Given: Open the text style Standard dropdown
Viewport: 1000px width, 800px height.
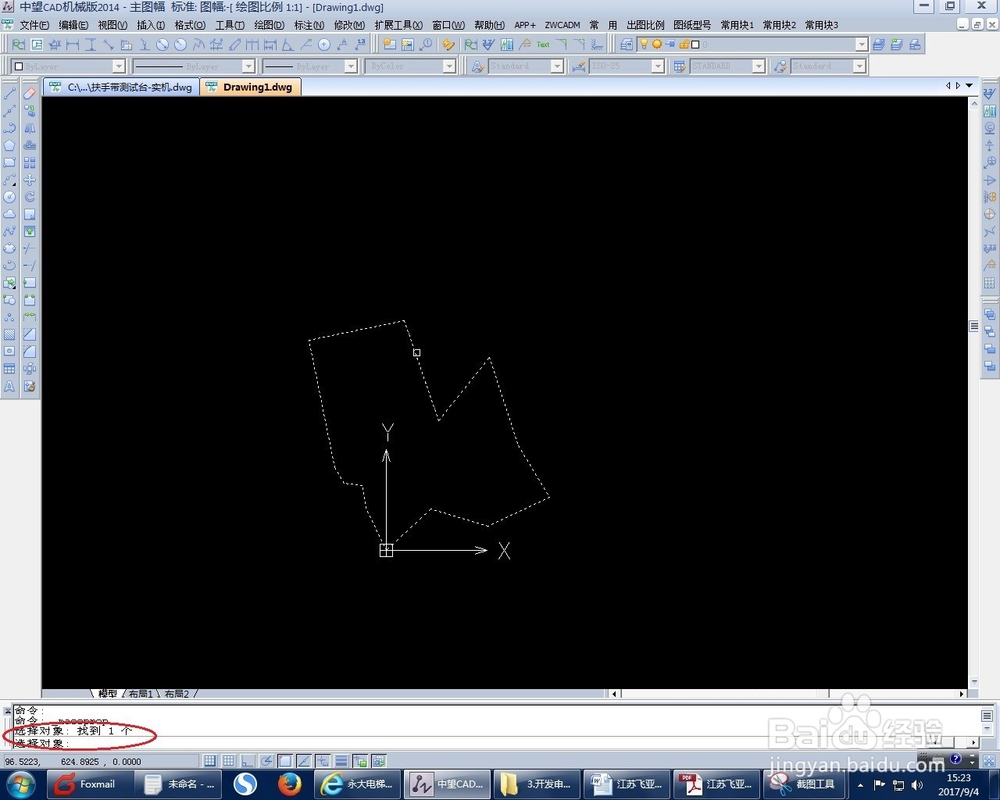Looking at the screenshot, I should [x=557, y=66].
